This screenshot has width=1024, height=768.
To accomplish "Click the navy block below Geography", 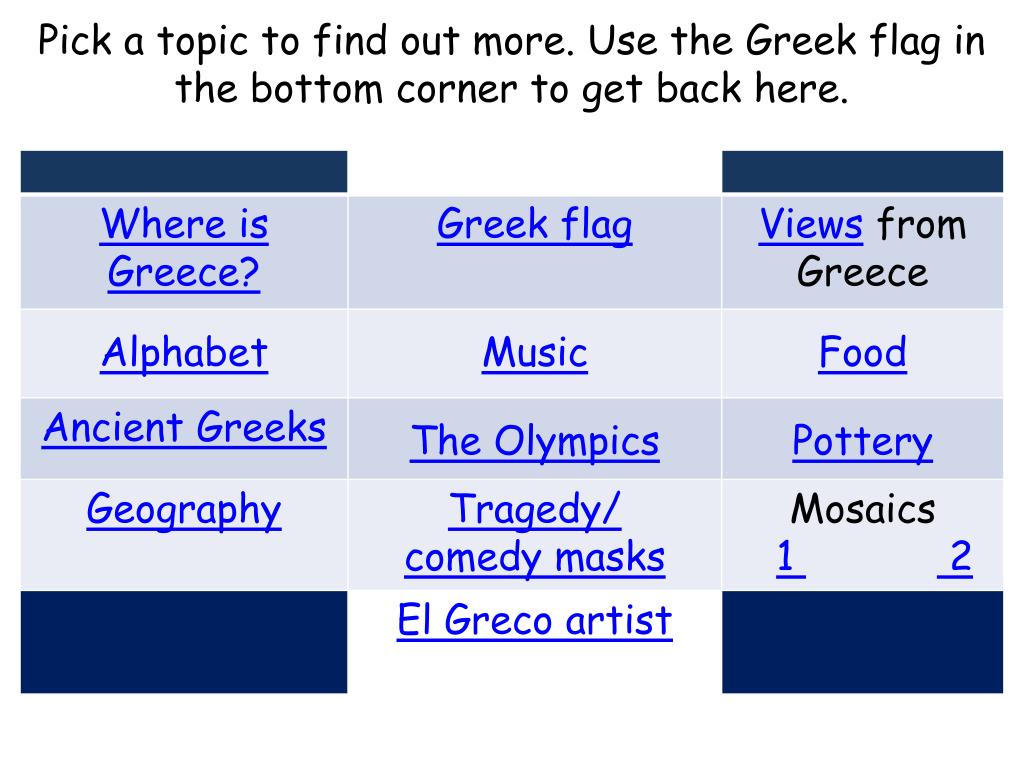I will tap(184, 642).
